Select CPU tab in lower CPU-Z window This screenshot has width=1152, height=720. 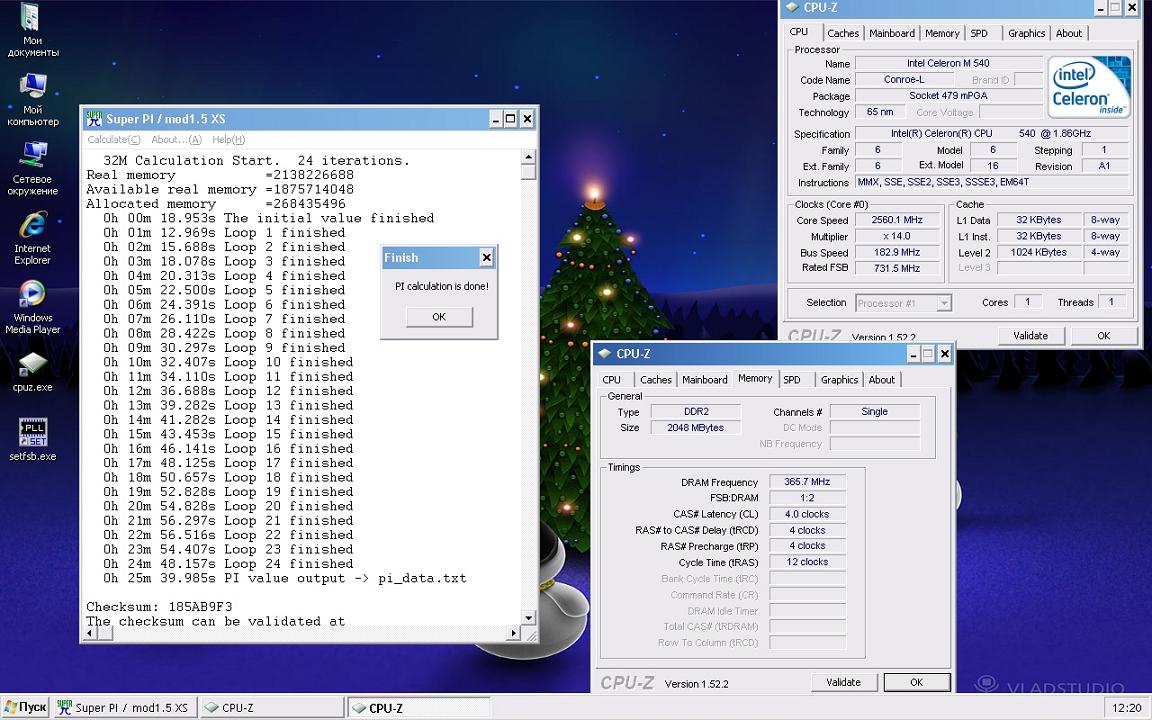pyautogui.click(x=611, y=380)
